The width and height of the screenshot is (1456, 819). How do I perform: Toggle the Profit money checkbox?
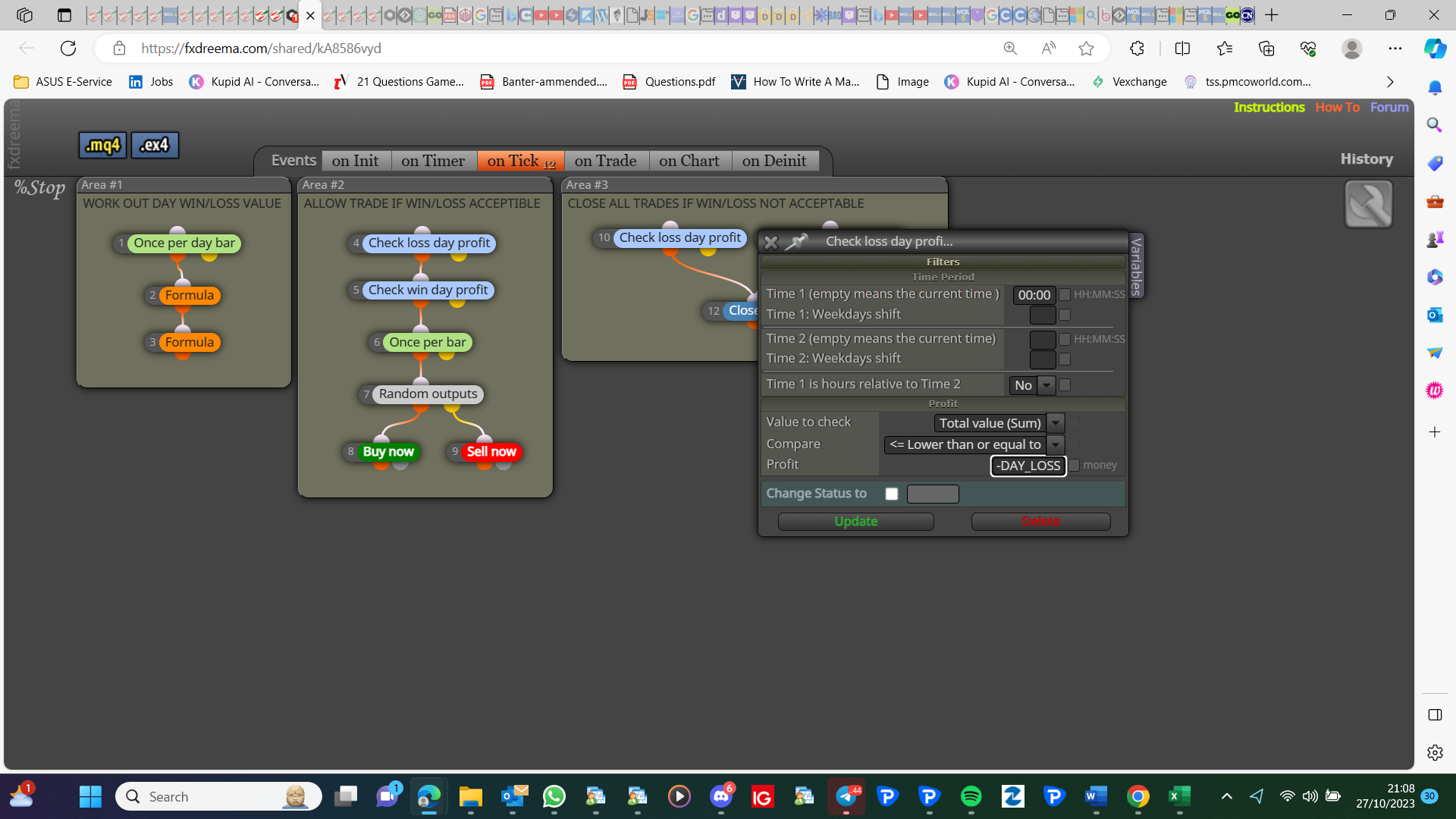[1074, 465]
